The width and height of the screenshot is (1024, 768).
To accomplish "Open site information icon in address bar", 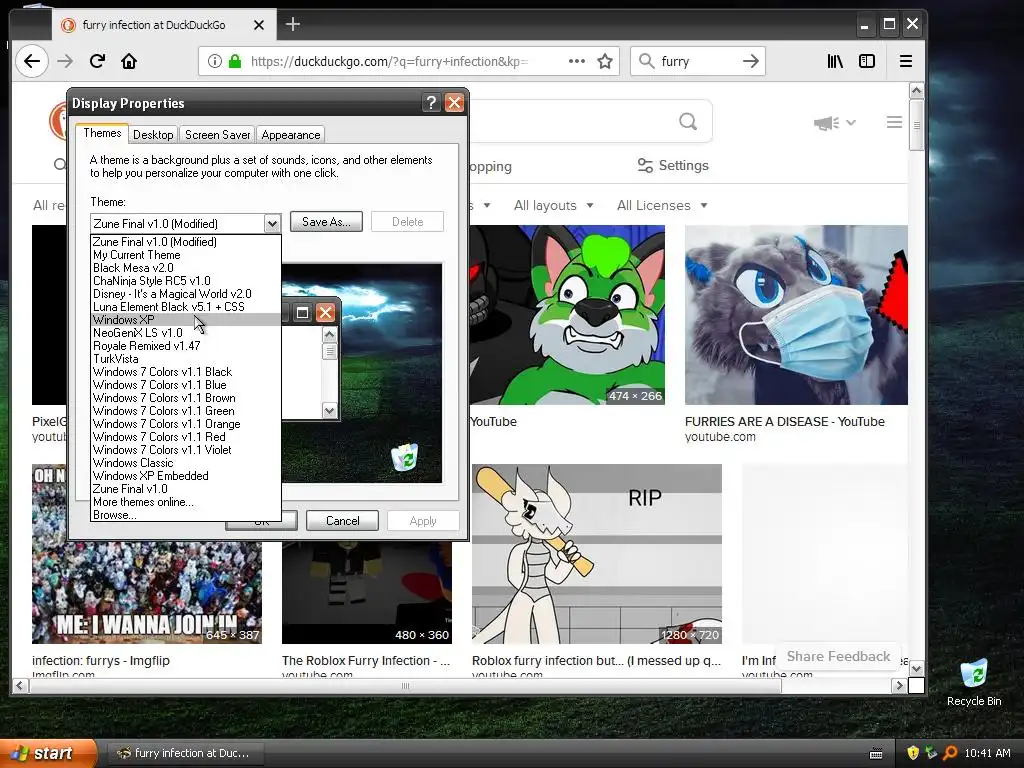I will pyautogui.click(x=214, y=61).
